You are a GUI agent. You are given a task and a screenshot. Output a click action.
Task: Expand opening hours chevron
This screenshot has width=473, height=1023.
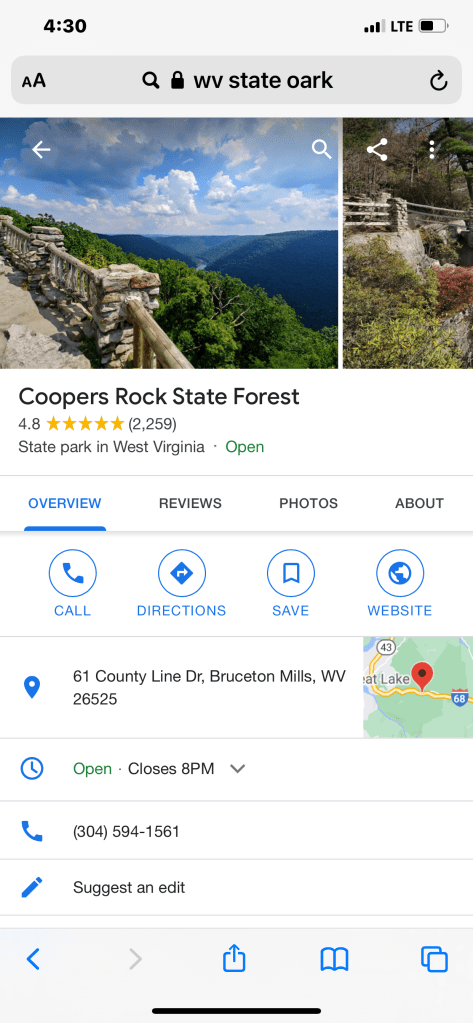(x=238, y=769)
